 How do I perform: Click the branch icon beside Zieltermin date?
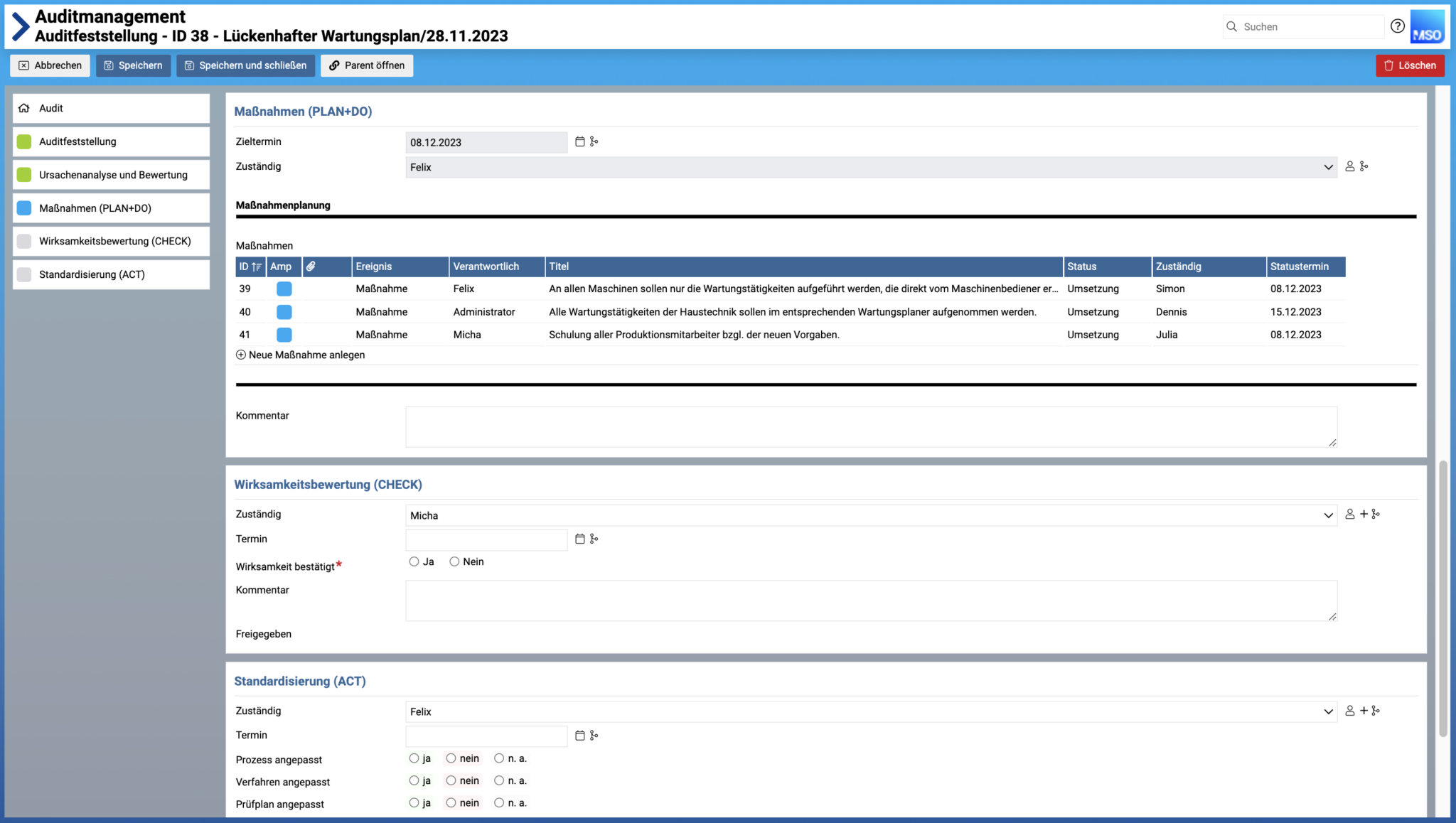pyautogui.click(x=594, y=142)
